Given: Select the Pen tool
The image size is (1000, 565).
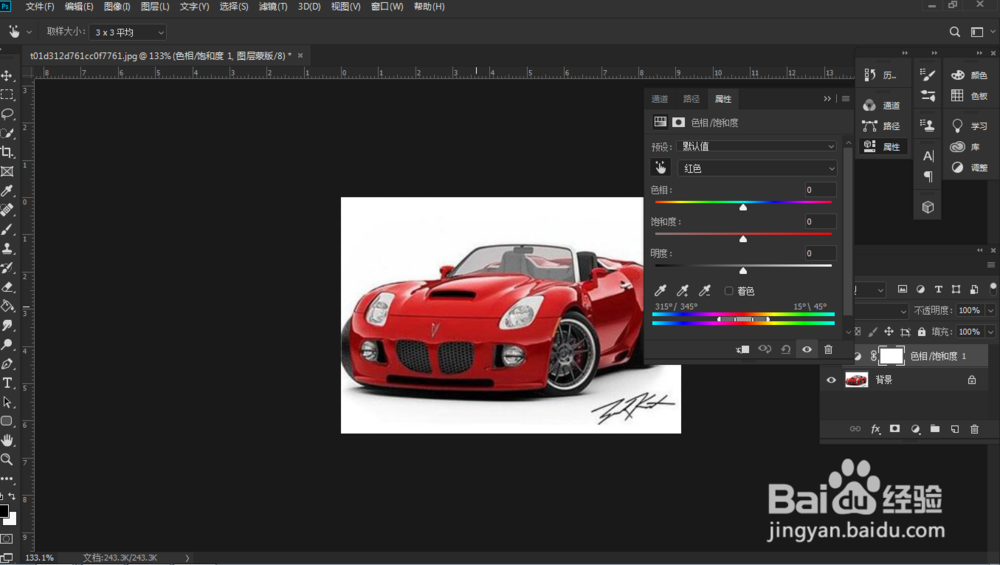Looking at the screenshot, I should (x=7, y=363).
